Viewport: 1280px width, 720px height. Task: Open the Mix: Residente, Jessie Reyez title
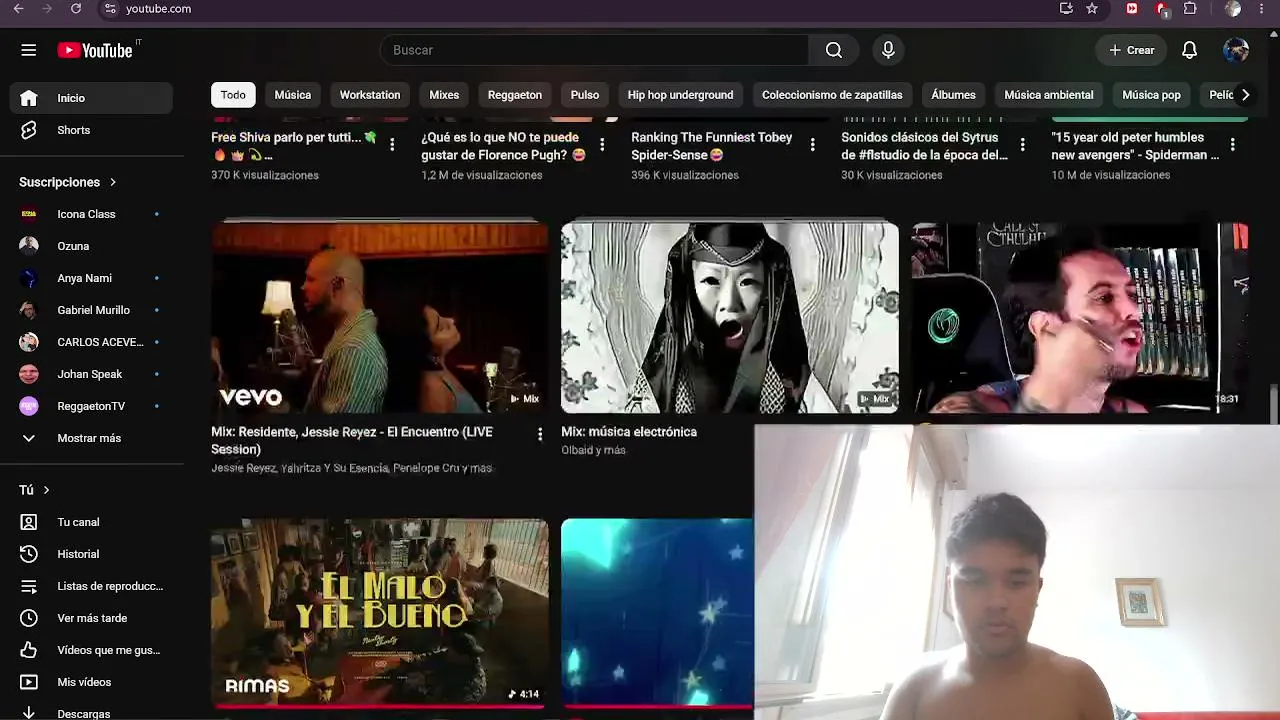(x=352, y=440)
